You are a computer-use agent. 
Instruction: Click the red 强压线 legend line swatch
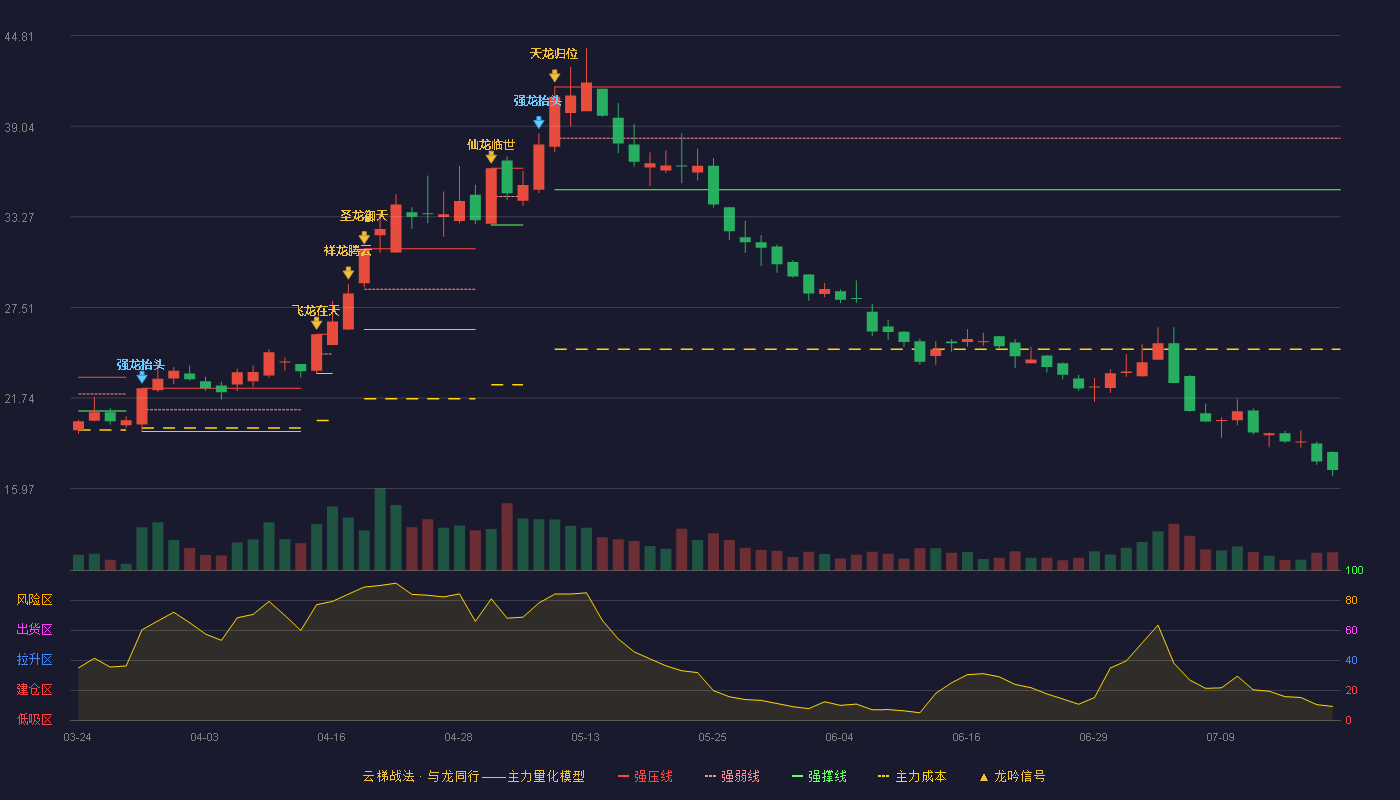pos(623,776)
